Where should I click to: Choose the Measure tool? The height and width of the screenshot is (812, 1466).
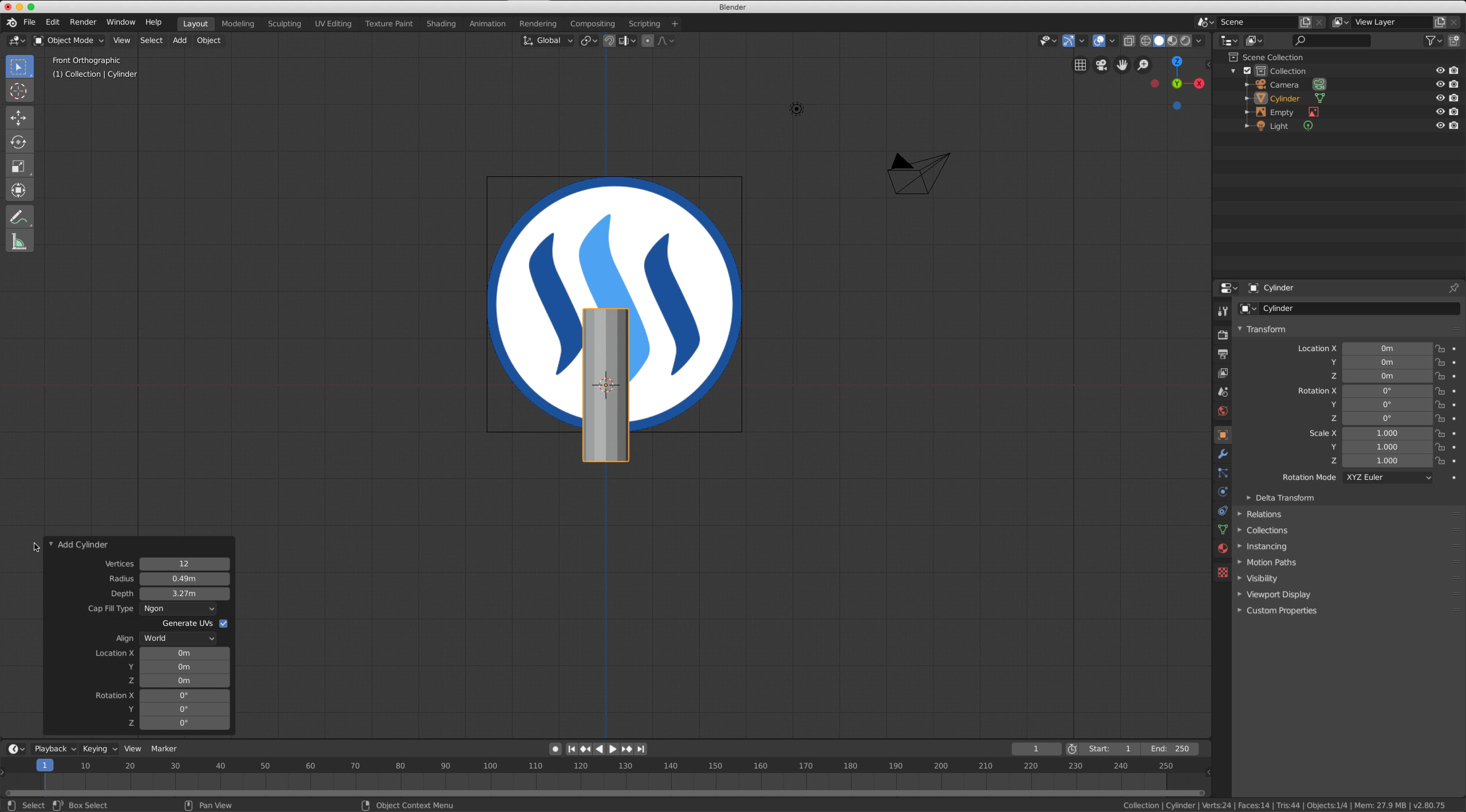pyautogui.click(x=18, y=242)
